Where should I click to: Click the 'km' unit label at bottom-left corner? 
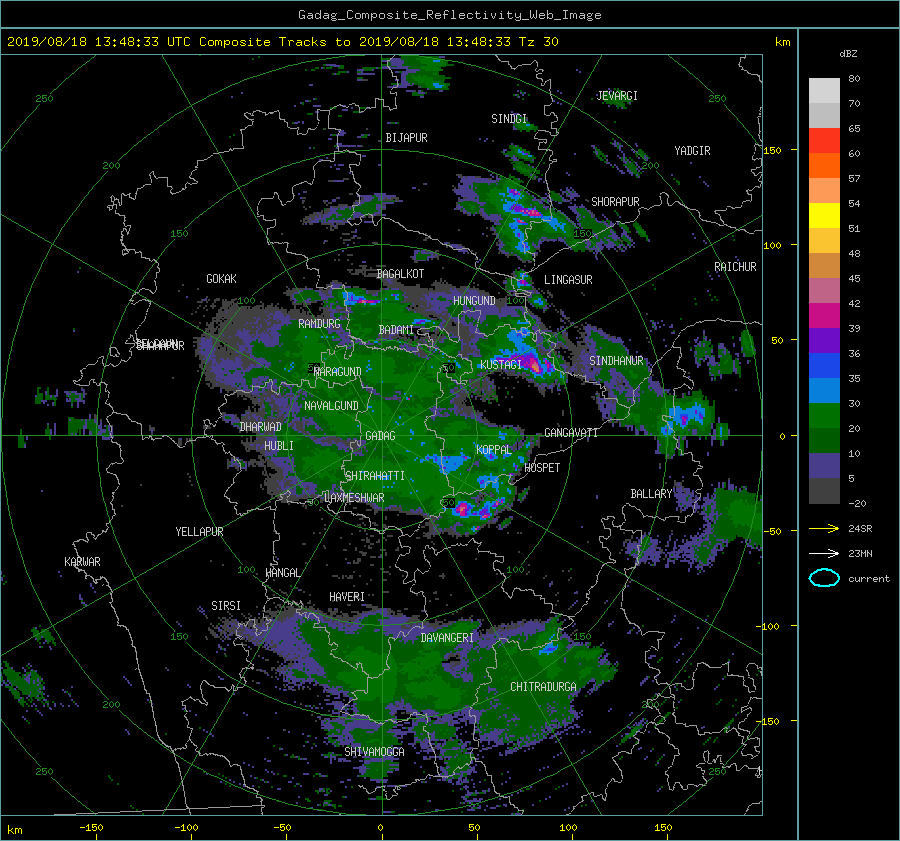[x=15, y=830]
